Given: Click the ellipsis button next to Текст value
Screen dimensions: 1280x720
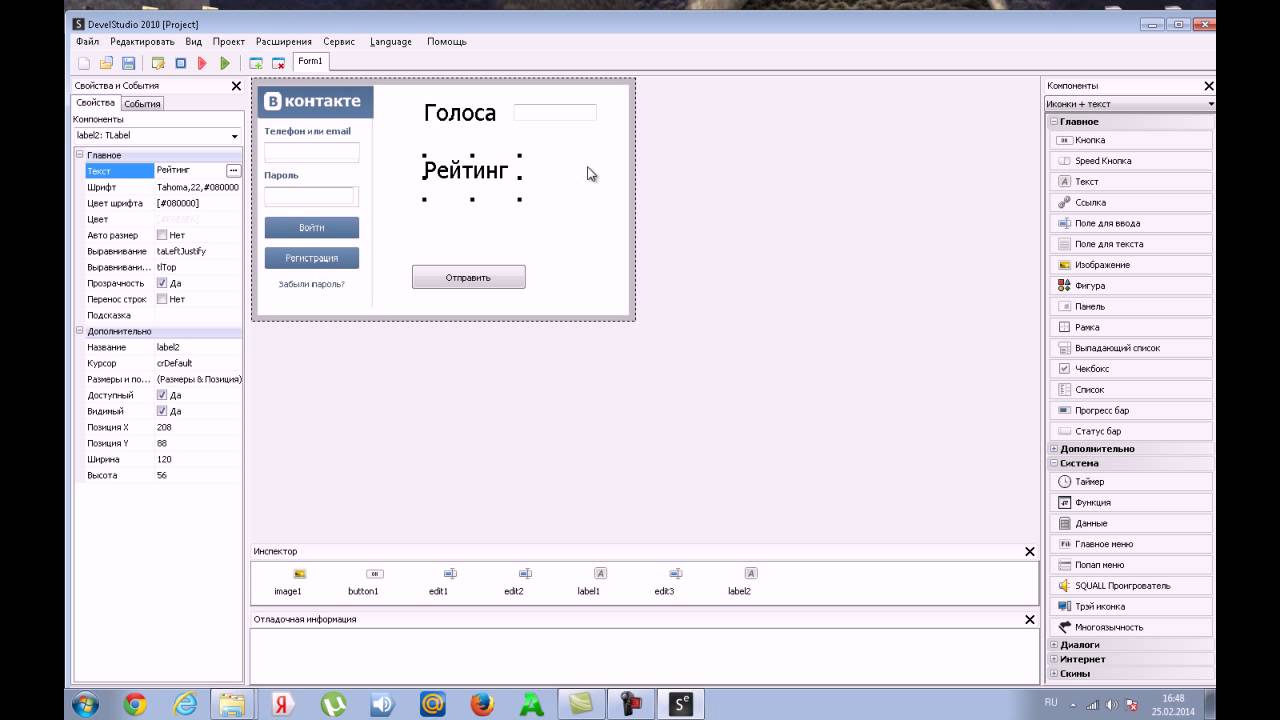Looking at the screenshot, I should pos(233,171).
